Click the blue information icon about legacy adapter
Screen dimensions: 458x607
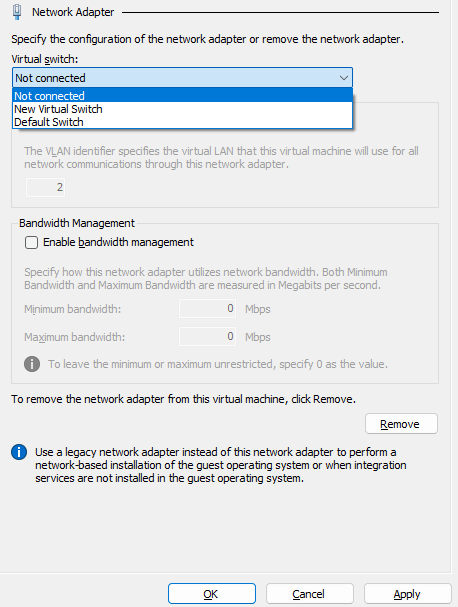coord(19,452)
